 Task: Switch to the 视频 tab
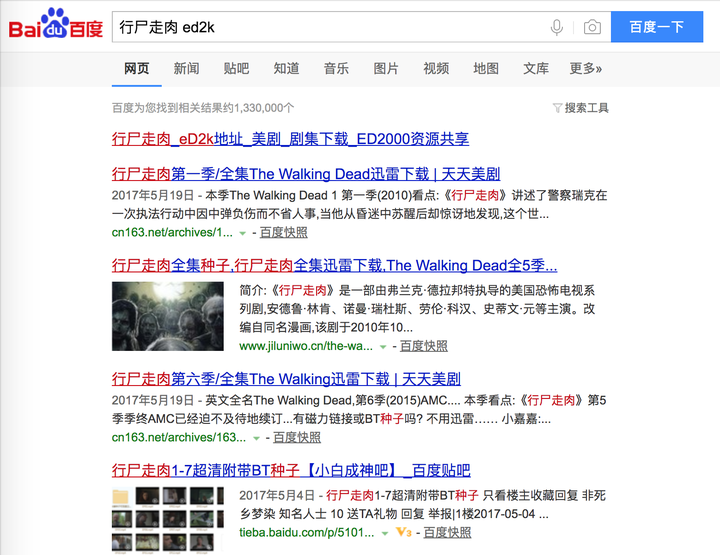(x=436, y=68)
